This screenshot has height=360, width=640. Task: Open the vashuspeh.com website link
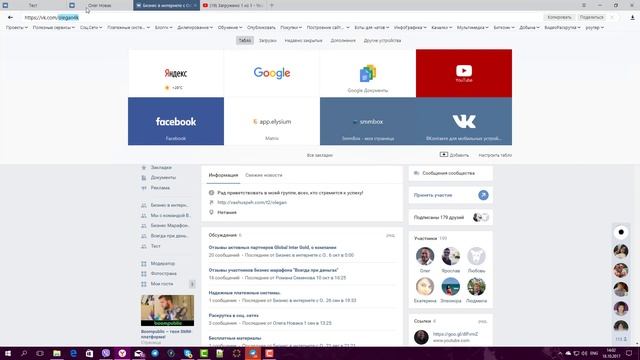click(252, 202)
